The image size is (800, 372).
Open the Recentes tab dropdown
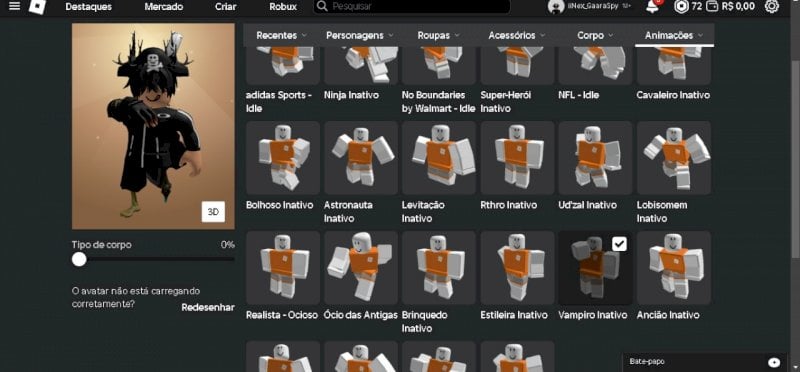coord(281,35)
